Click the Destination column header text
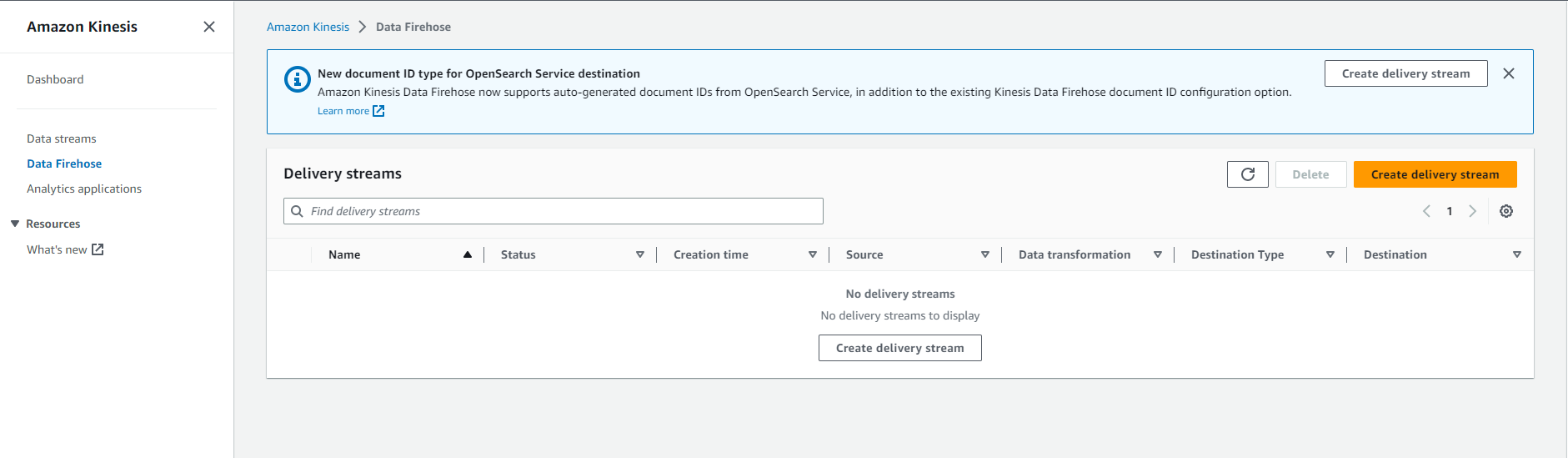 [x=1395, y=254]
